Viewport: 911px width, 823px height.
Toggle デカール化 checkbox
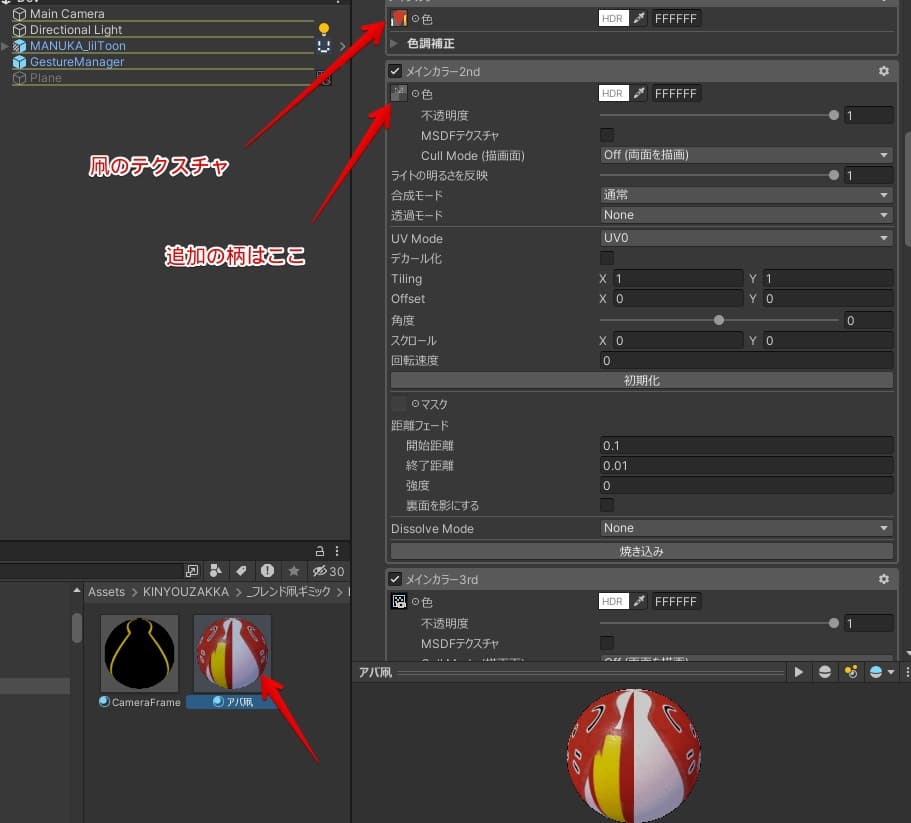(x=607, y=258)
